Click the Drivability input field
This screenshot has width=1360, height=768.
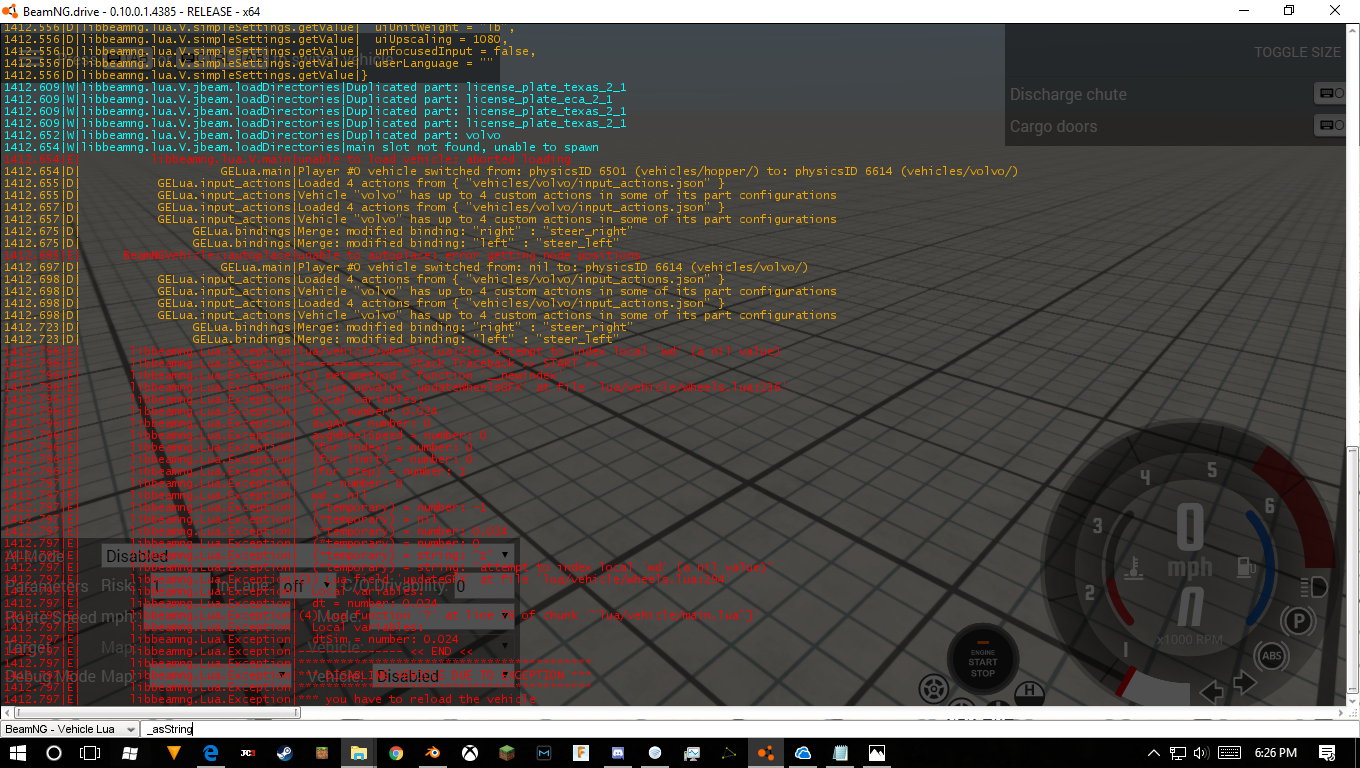[484, 586]
